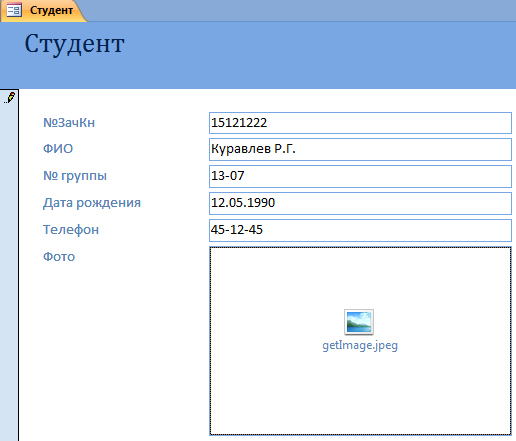Click the pencil record selector icon
The image size is (516, 441).
tap(10, 98)
